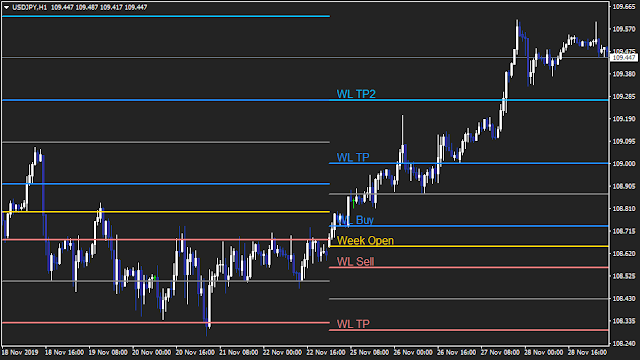This screenshot has height=360, width=640.
Task: Click the 109.000 price scale value
Action: [x=624, y=164]
